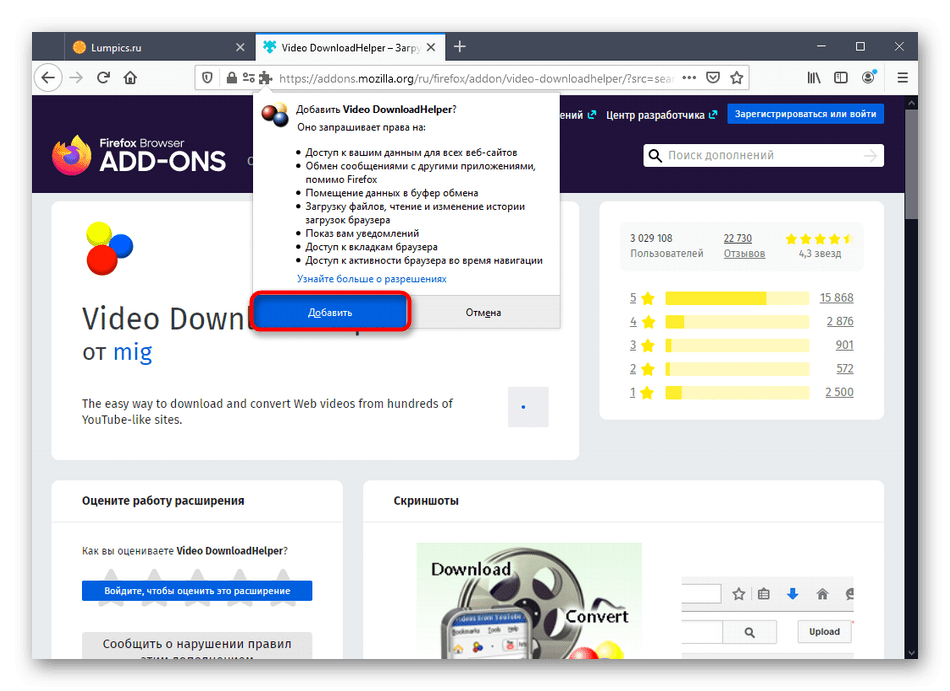This screenshot has height=691, width=950.
Task: Filter reviews by 5 stars
Action: [642, 298]
